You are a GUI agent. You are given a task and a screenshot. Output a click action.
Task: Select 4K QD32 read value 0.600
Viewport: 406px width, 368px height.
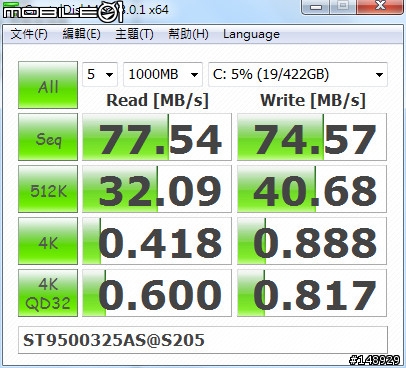pos(157,293)
